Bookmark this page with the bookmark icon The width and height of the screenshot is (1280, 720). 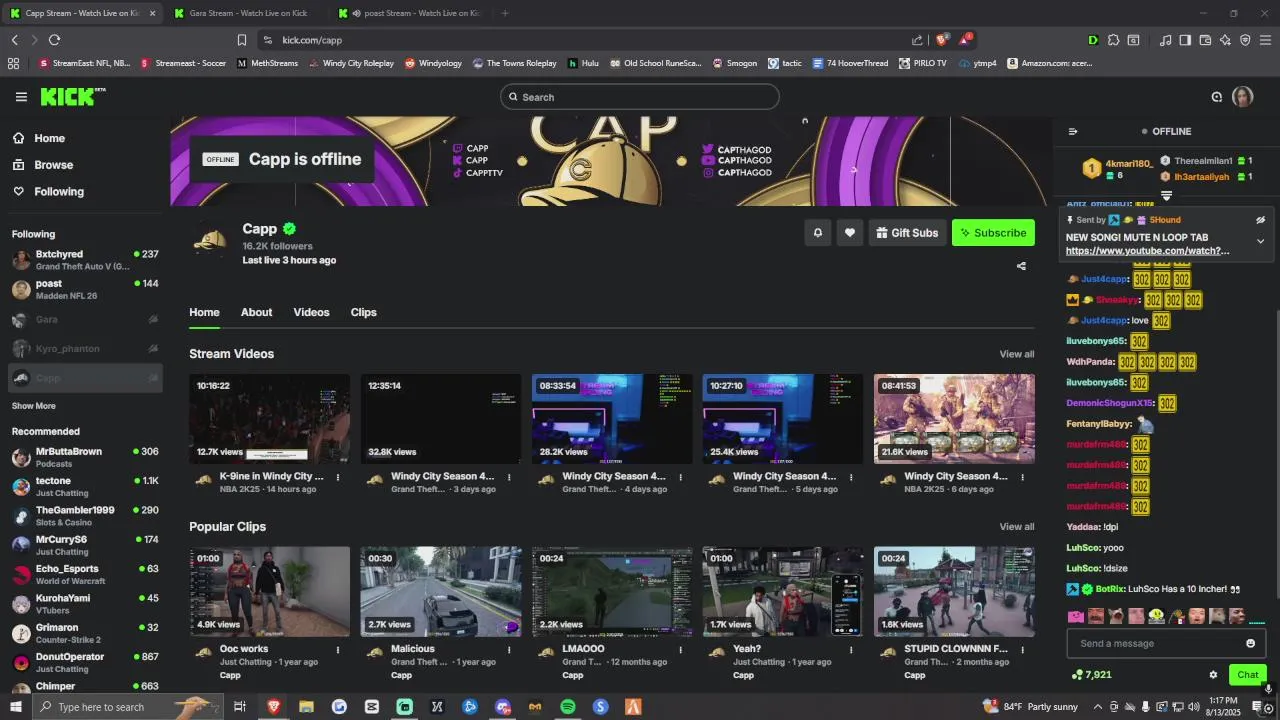coord(241,40)
